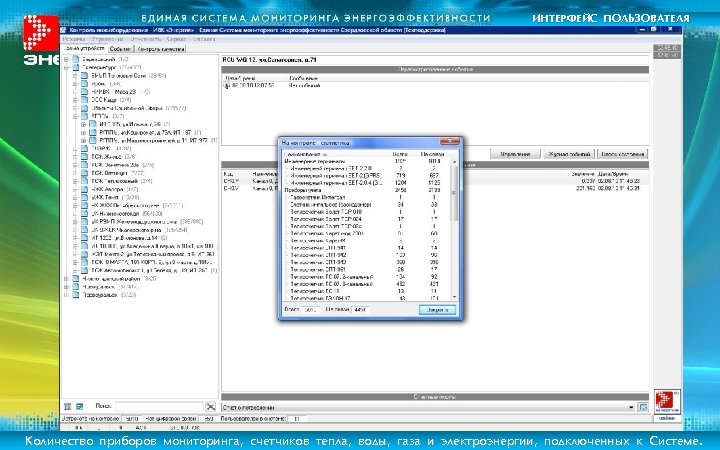The height and width of the screenshot is (450, 720).
Task: Click the folder icon beside Екатеринбург
Action: point(76,68)
